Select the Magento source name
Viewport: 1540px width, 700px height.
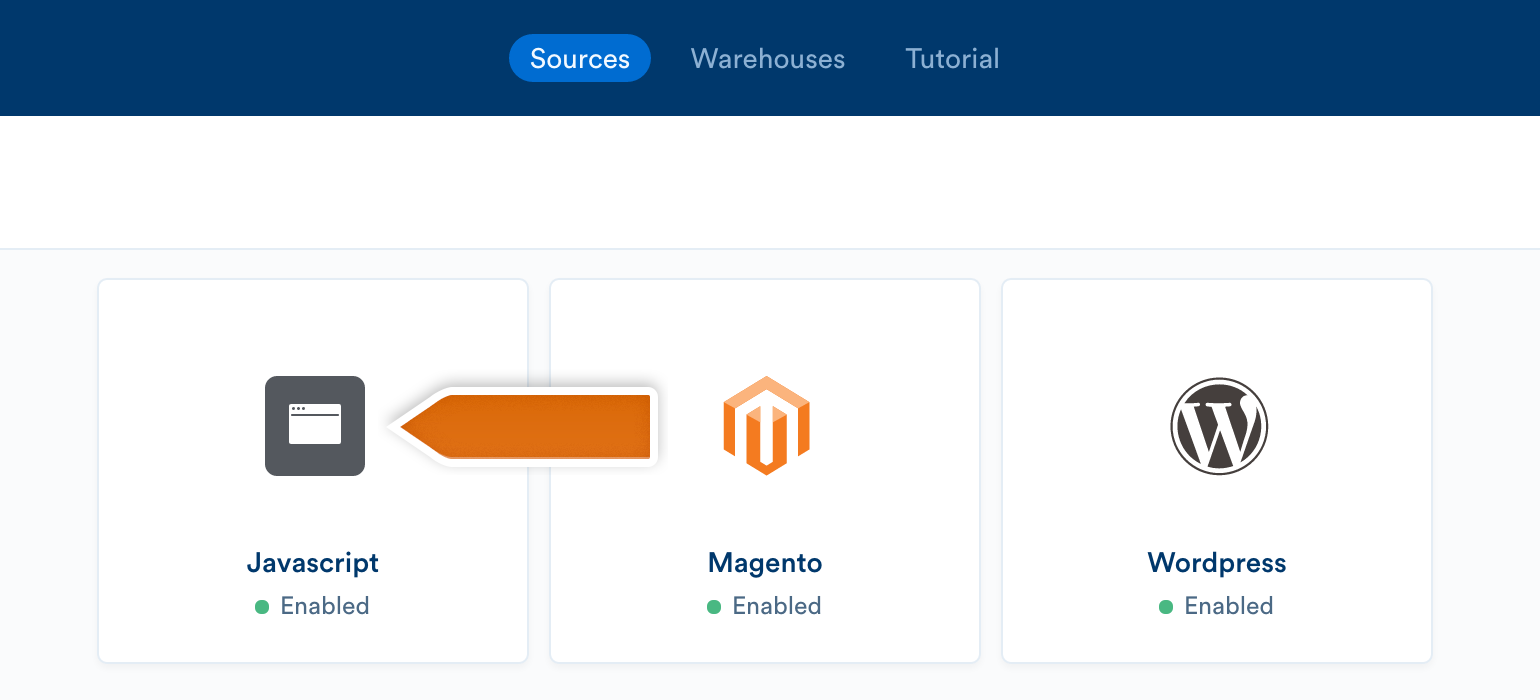click(x=765, y=563)
